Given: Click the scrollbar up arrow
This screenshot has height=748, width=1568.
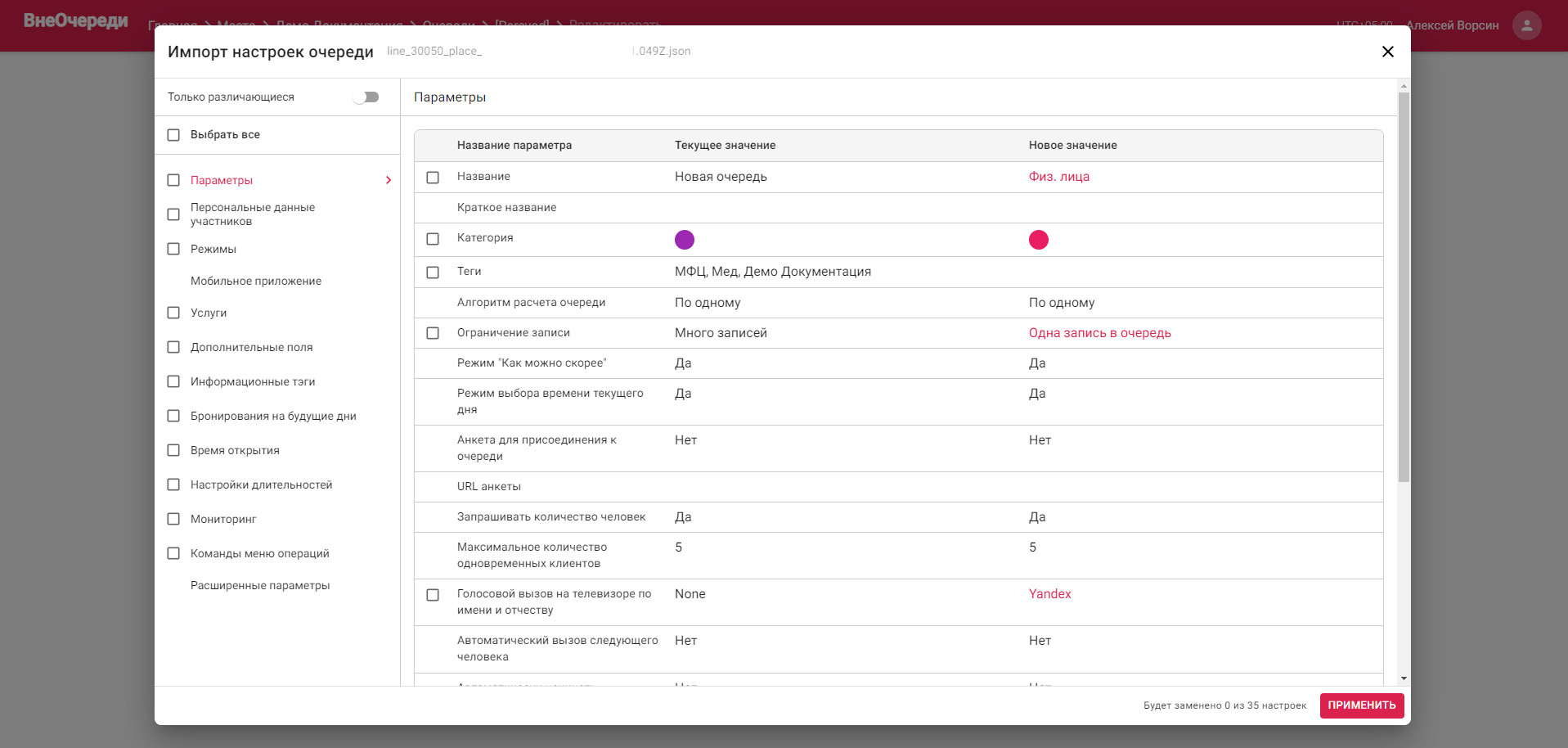Looking at the screenshot, I should click(x=1404, y=85).
